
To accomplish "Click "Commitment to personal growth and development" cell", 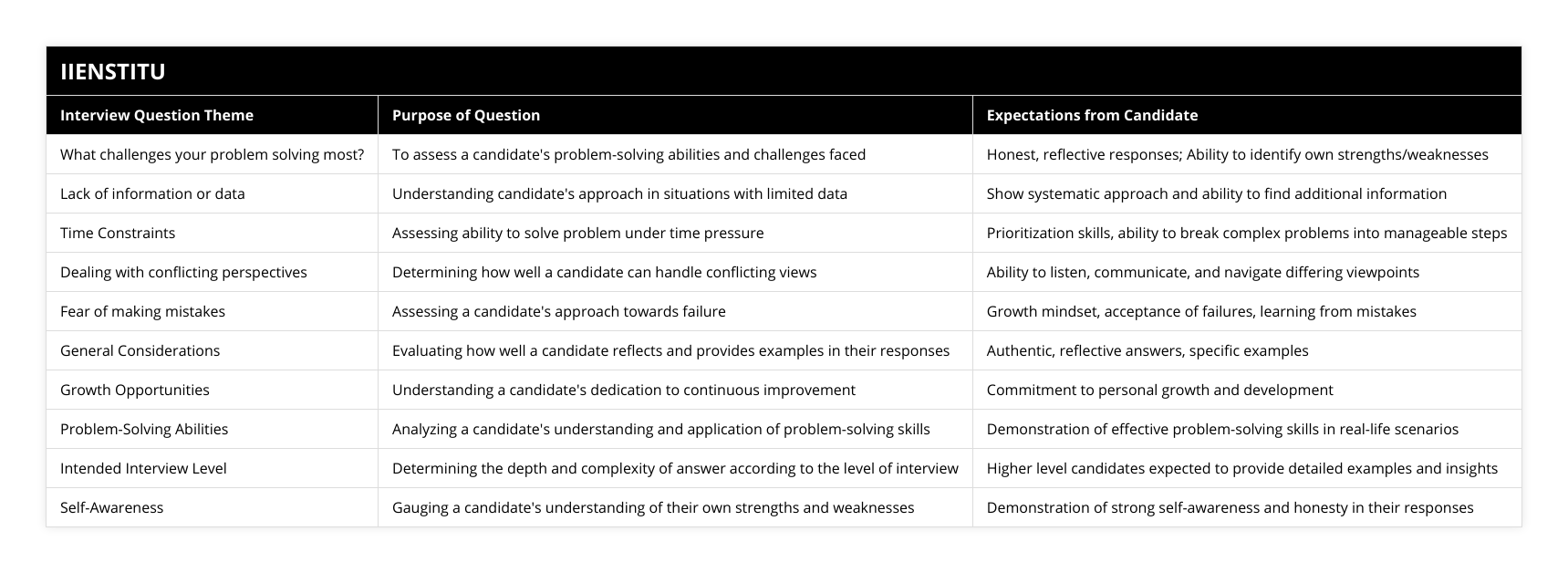I will [1159, 390].
